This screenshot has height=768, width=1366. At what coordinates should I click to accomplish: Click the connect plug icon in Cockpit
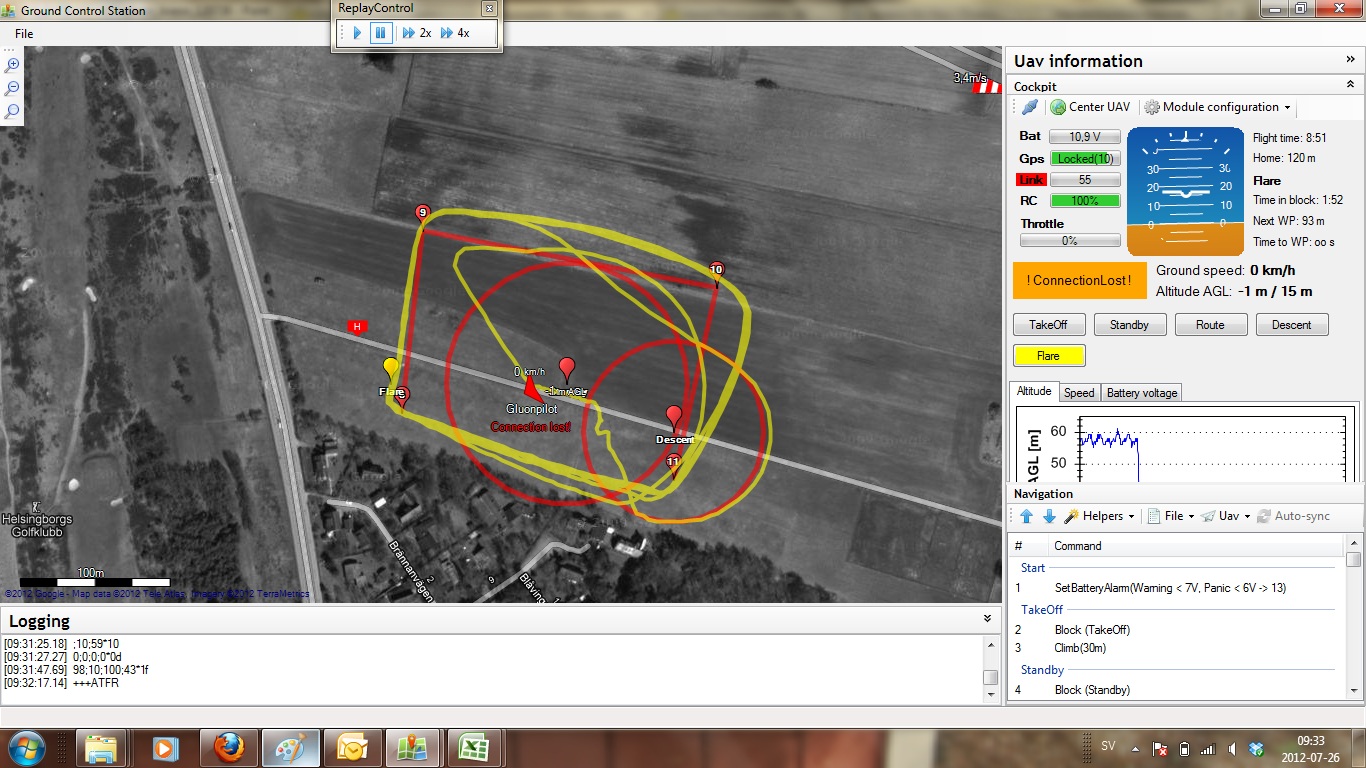[1029, 107]
